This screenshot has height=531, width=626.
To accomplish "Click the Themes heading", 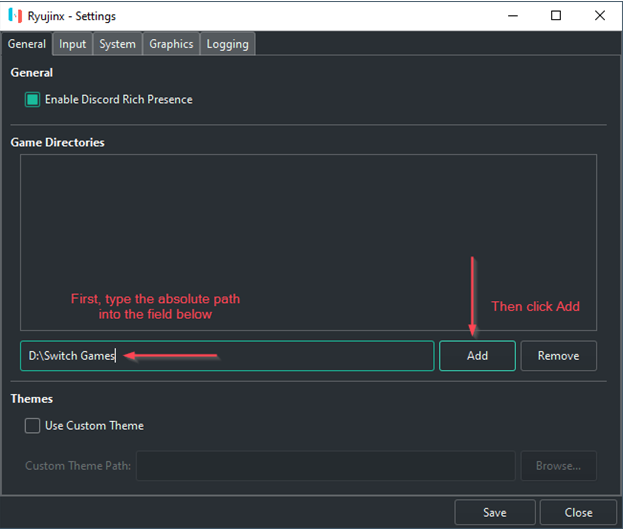I will [x=32, y=399].
